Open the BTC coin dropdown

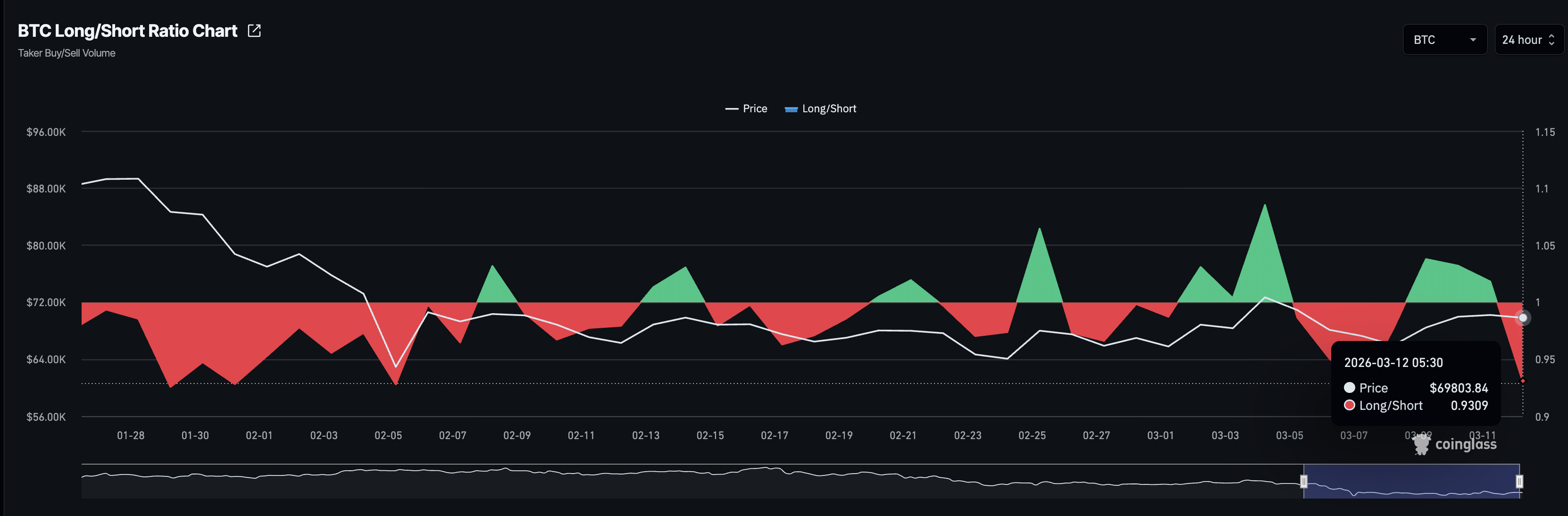click(x=1443, y=40)
